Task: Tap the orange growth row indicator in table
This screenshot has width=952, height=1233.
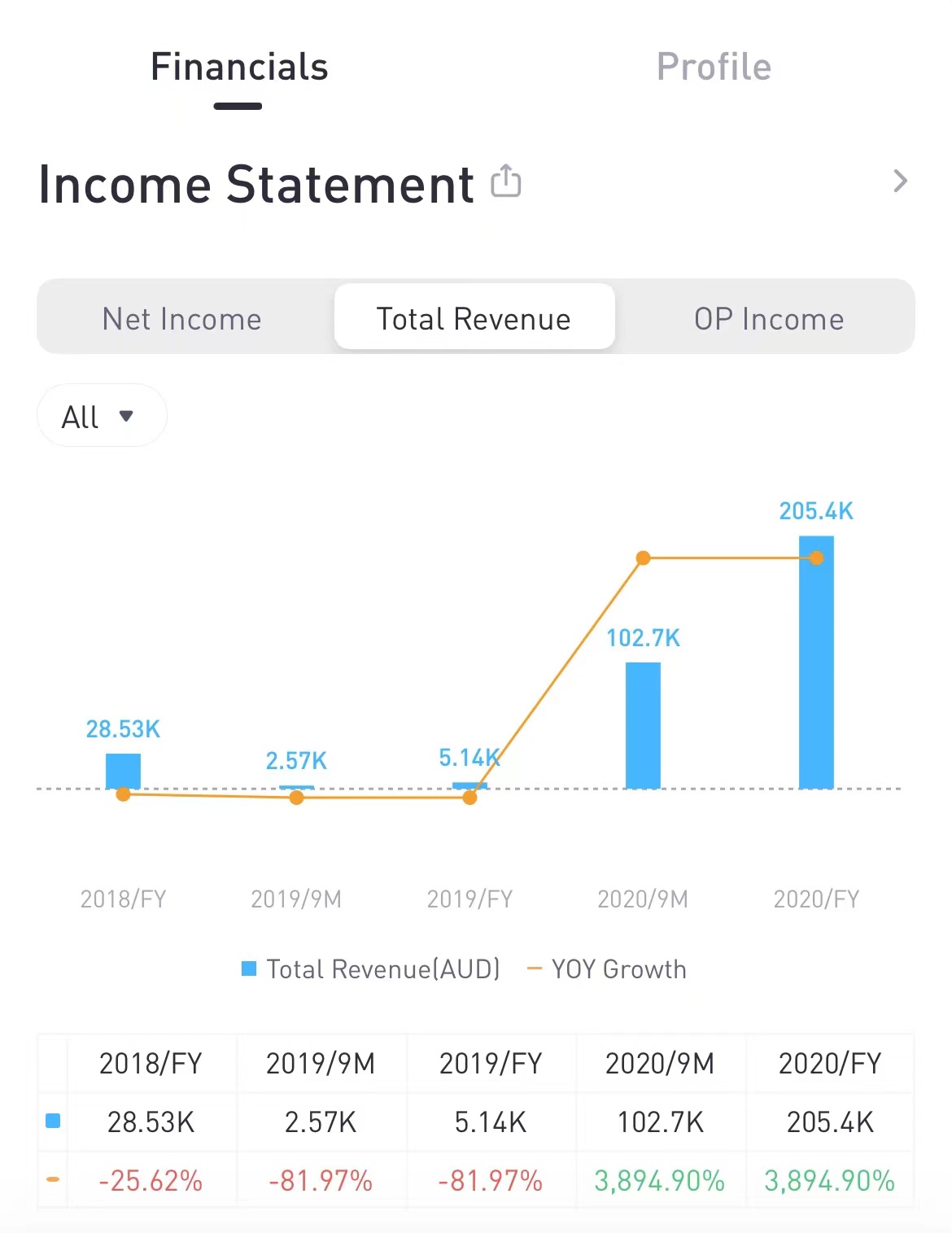Action: point(53,1179)
